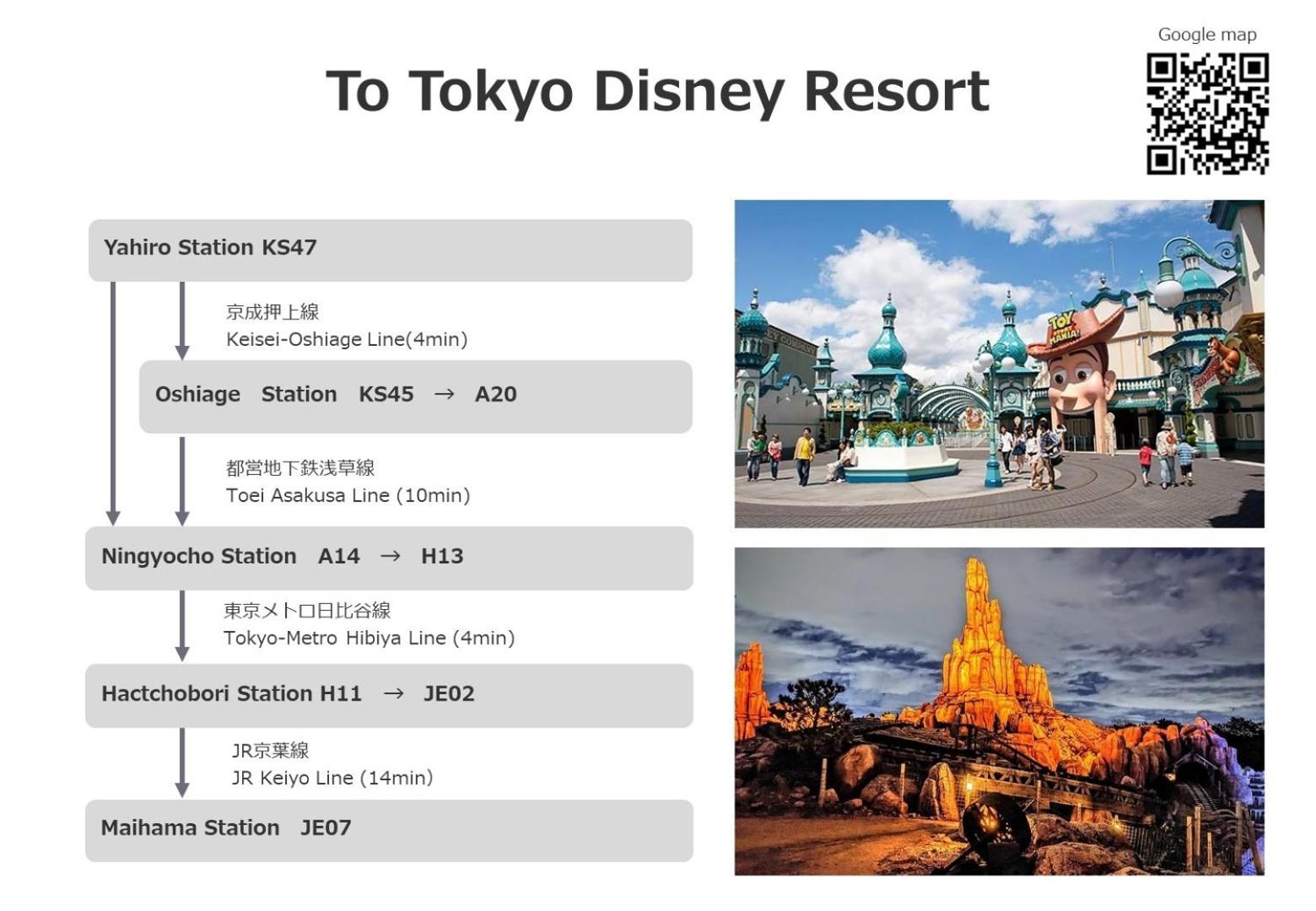Click the Google map QR code

(1207, 114)
